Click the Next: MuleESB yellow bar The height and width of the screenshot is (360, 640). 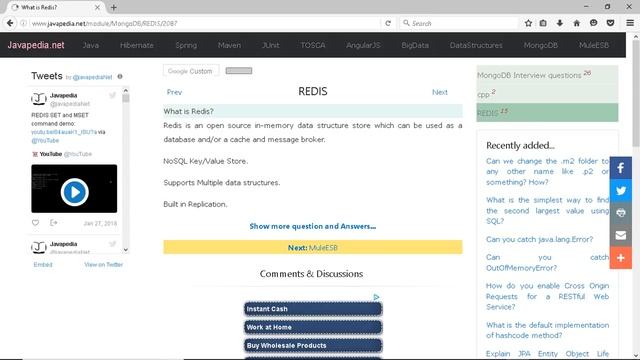point(313,247)
